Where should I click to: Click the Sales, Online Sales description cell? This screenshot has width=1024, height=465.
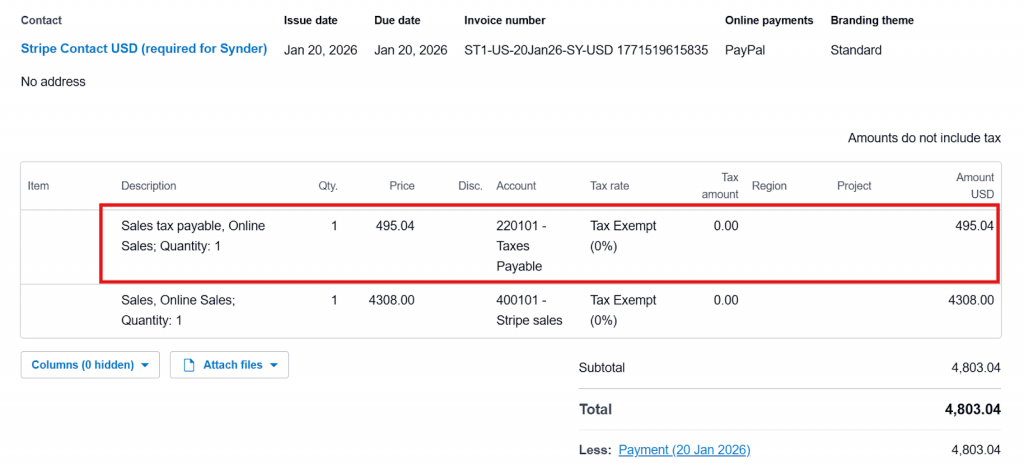(x=178, y=310)
